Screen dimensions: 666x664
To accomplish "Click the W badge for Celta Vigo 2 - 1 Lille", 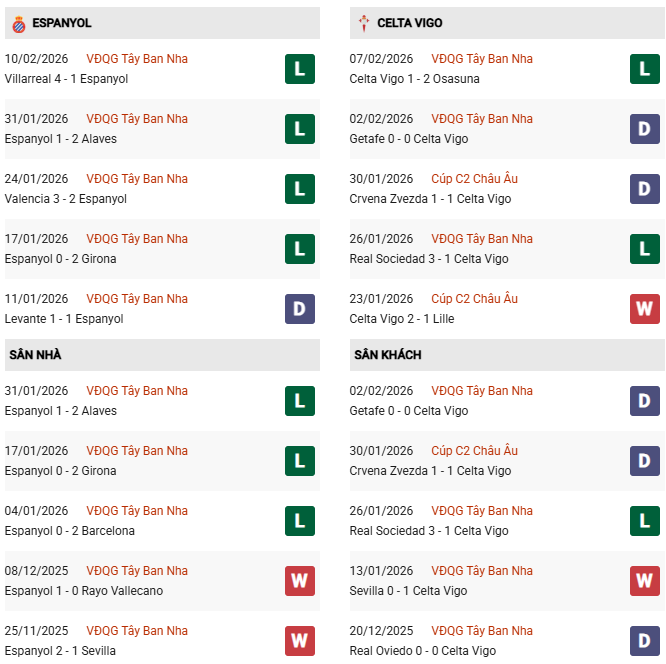I will tap(644, 309).
